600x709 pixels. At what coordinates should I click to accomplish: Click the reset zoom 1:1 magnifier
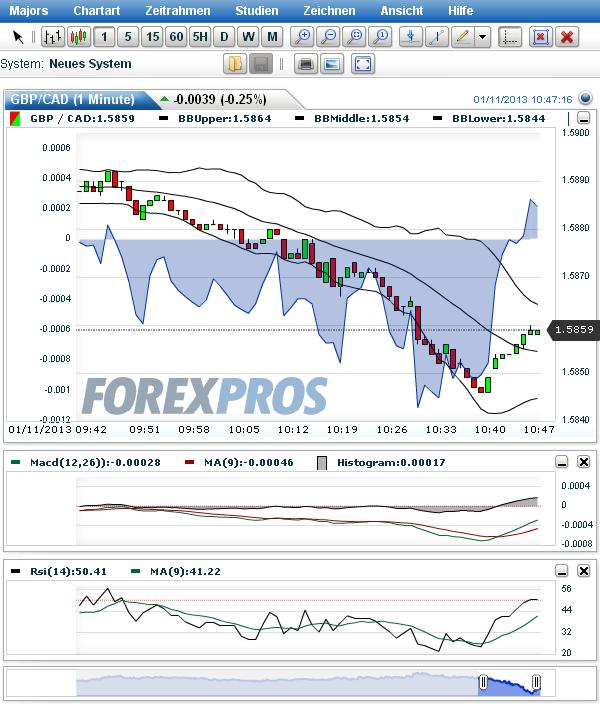(381, 37)
